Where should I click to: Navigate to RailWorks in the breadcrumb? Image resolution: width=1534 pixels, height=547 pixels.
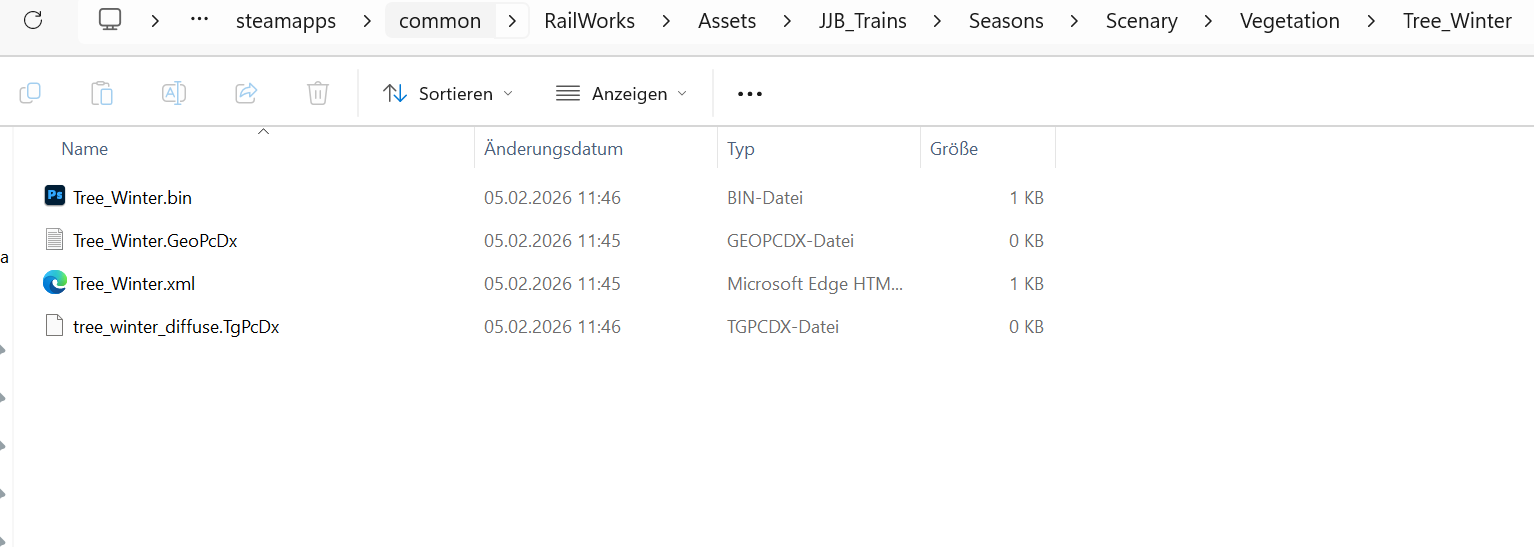(x=589, y=20)
